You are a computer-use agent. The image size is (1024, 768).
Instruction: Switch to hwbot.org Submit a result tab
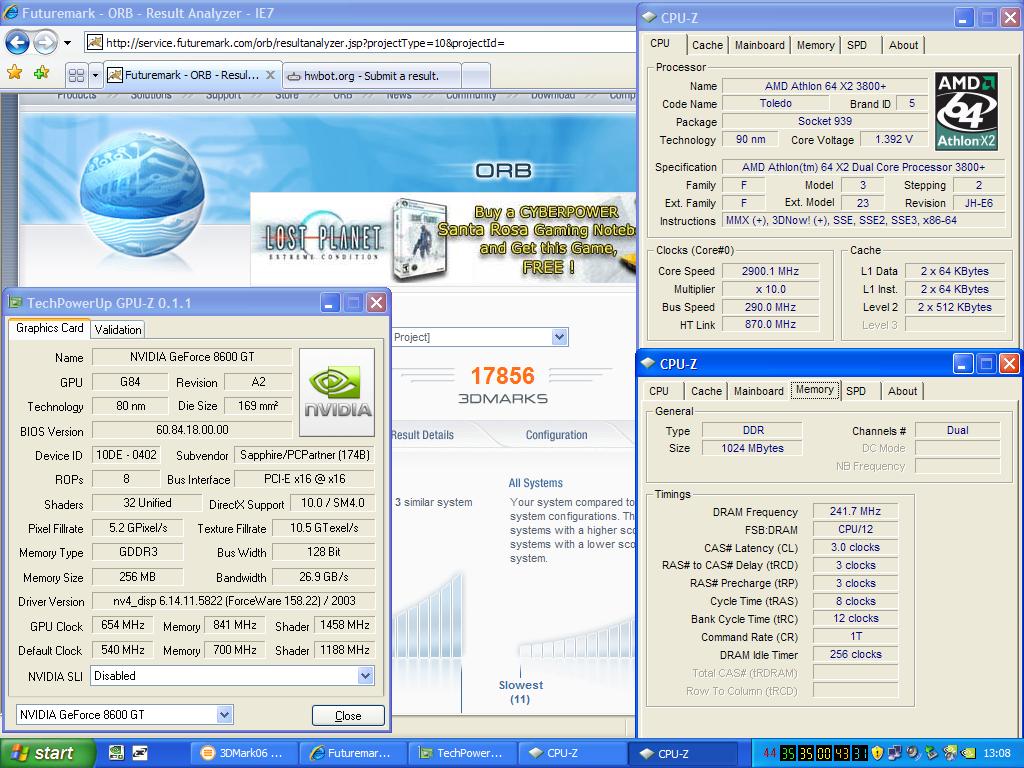(x=372, y=76)
